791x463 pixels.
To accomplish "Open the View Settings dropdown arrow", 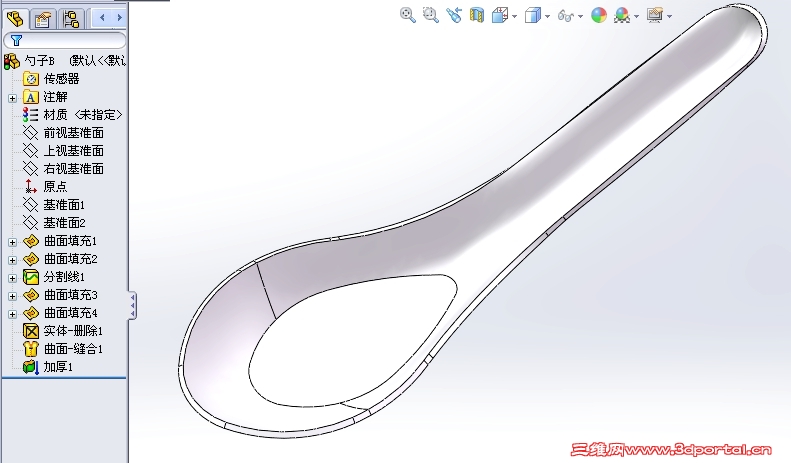I will 669,17.
